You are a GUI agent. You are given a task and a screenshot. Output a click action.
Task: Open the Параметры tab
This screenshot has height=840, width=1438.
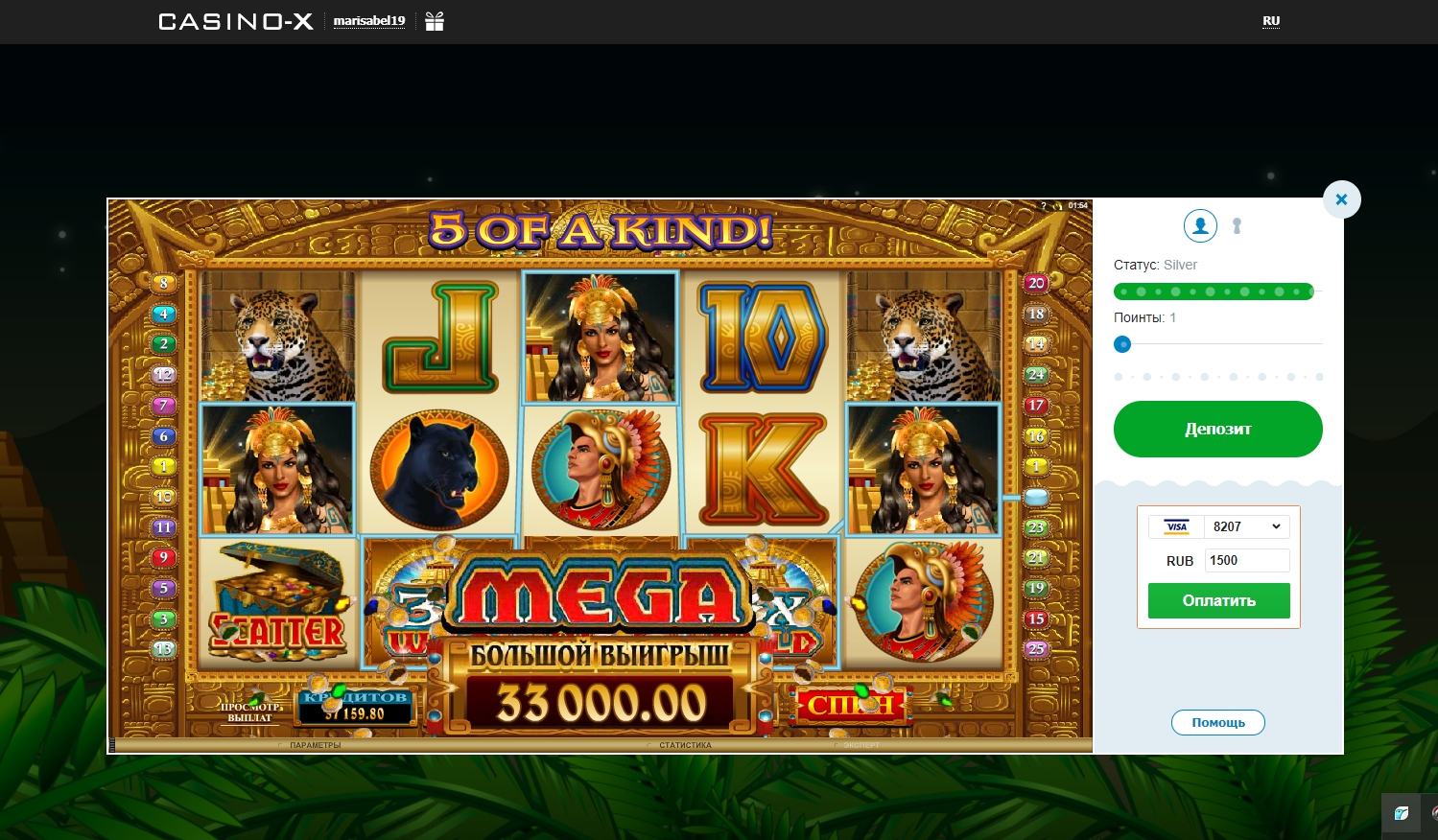(315, 745)
